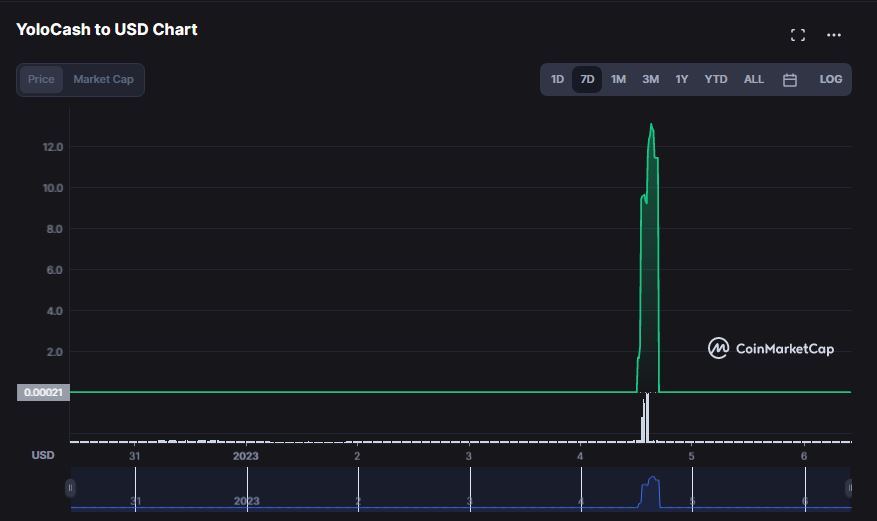Click the 10.0 y-axis label

[x=53, y=188]
